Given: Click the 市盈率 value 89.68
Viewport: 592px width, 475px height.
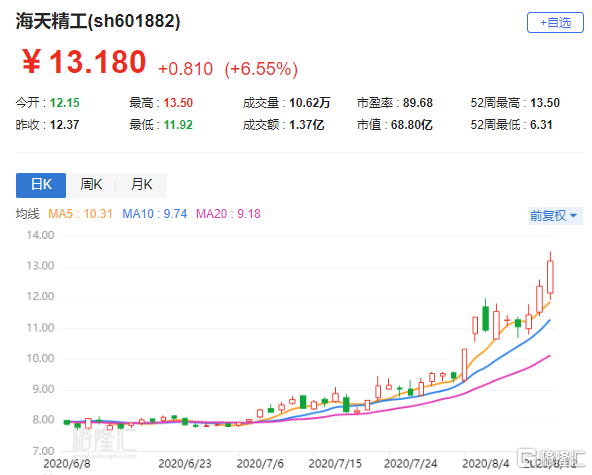Looking at the screenshot, I should (418, 103).
